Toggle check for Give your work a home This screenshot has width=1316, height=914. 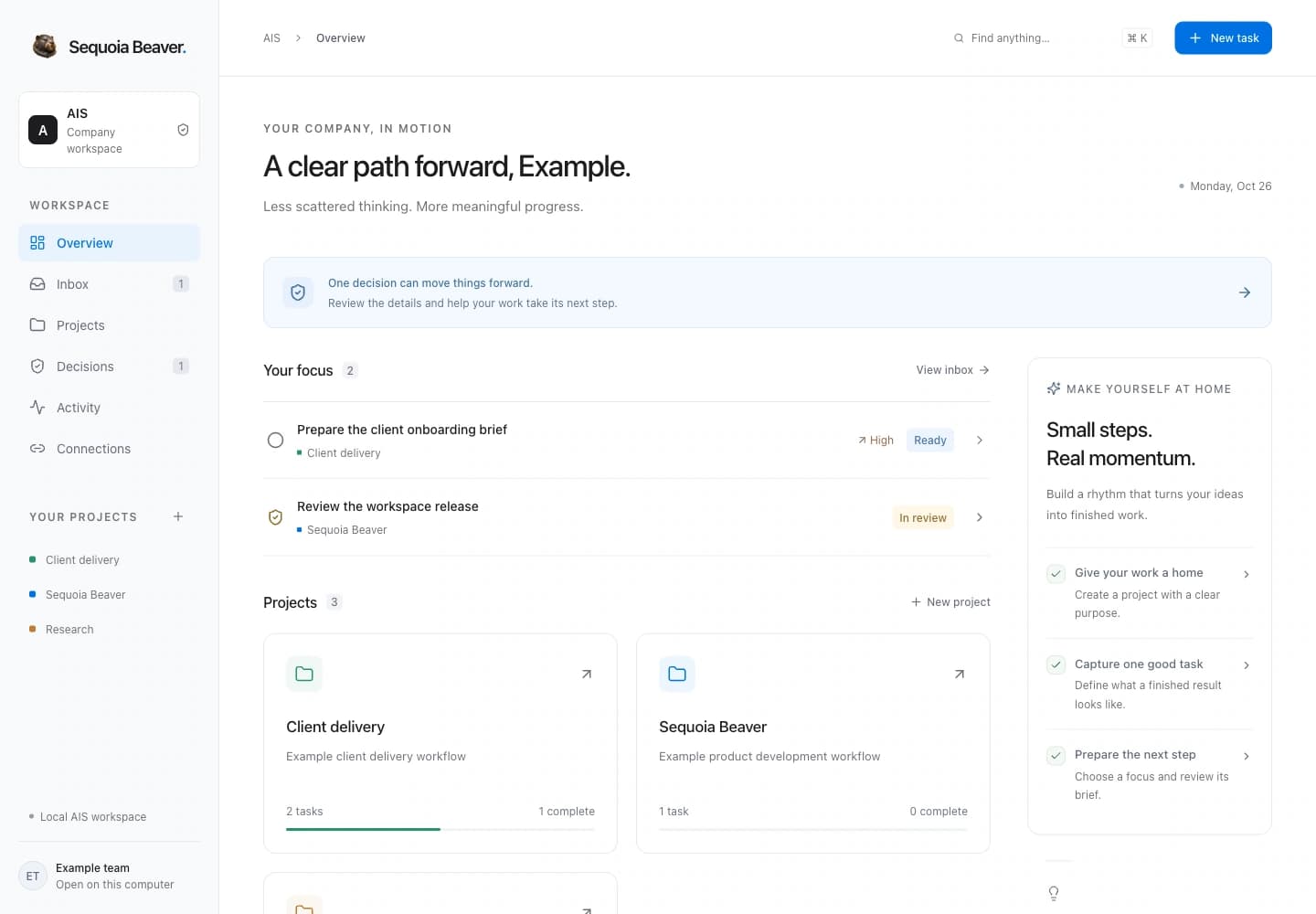[1056, 574]
